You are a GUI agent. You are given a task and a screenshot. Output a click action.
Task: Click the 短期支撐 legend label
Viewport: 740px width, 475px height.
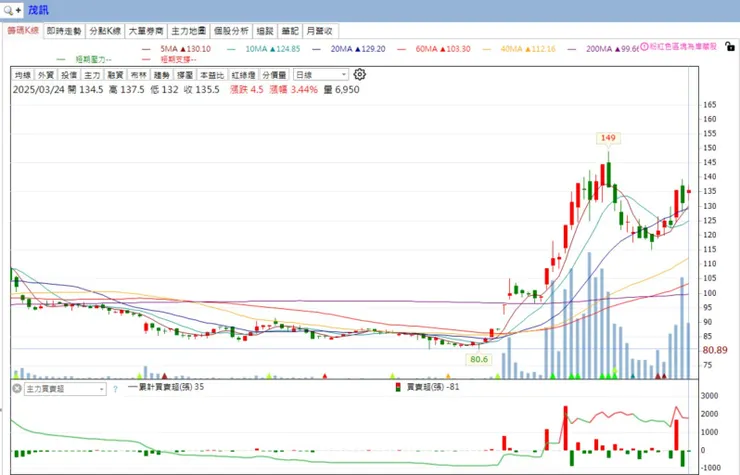[178, 59]
